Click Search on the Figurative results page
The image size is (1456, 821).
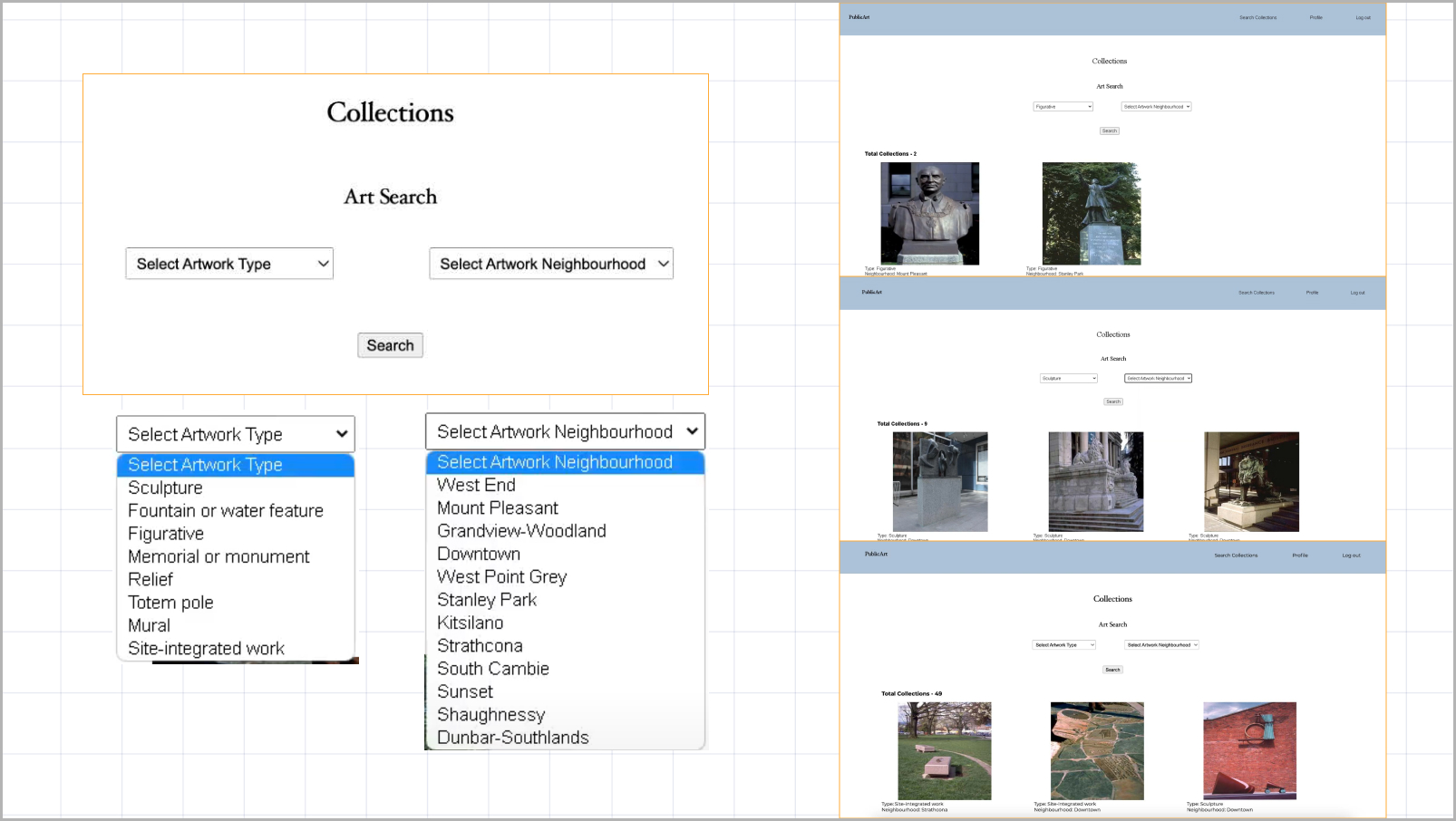point(1110,130)
